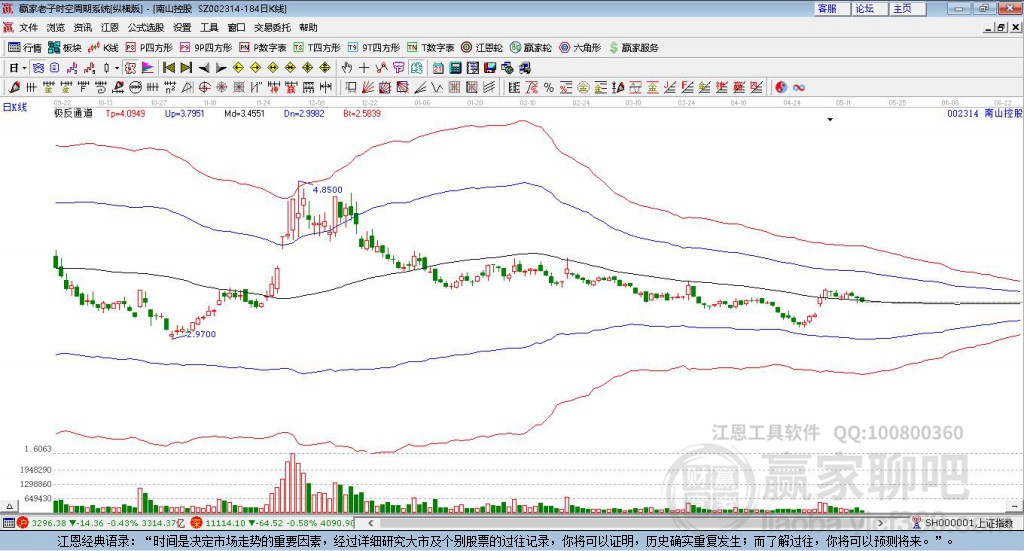Click the red crosshair circle target icon
This screenshot has height=551, width=1024.
(204, 87)
